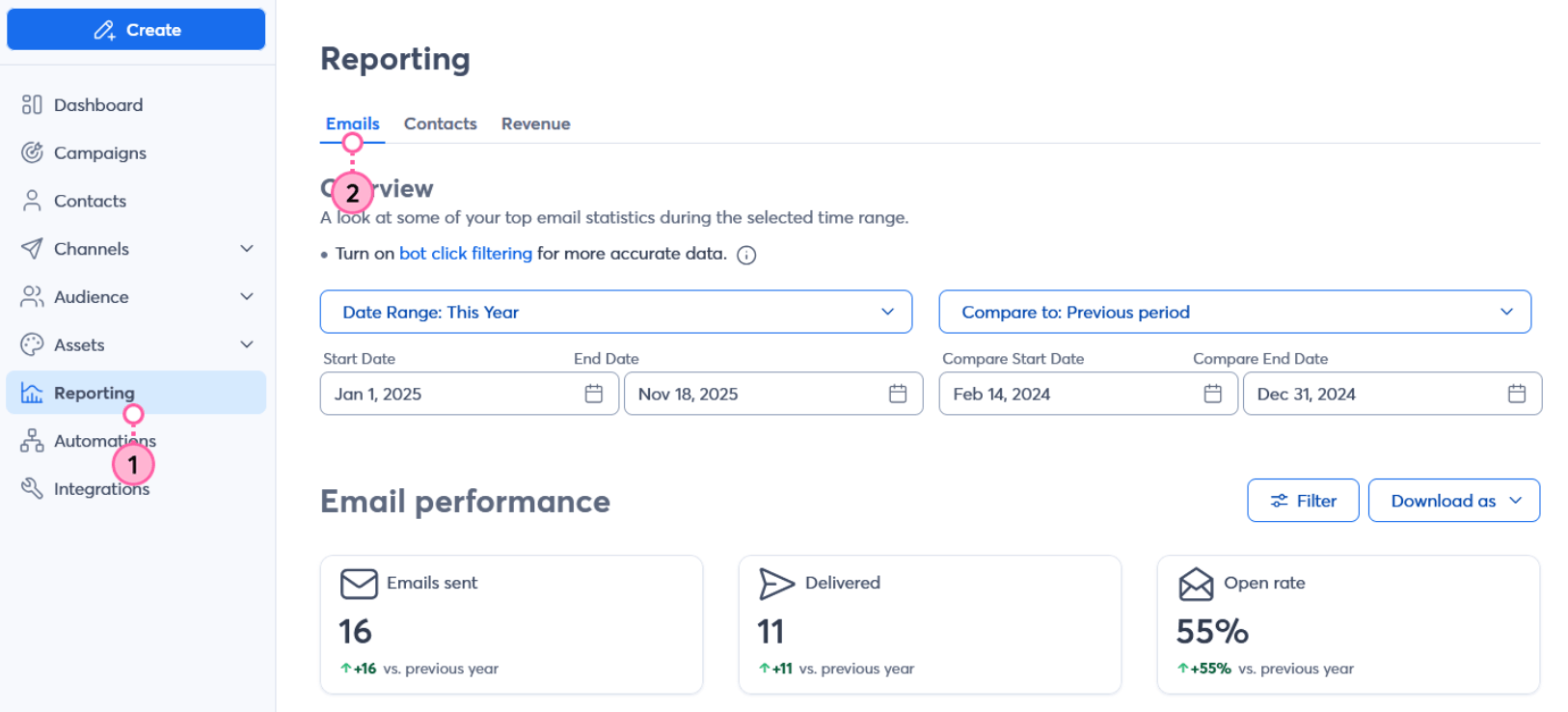Screen dimensions: 1568x712
Task: Click the Emails sent envelope icon
Action: [359, 584]
